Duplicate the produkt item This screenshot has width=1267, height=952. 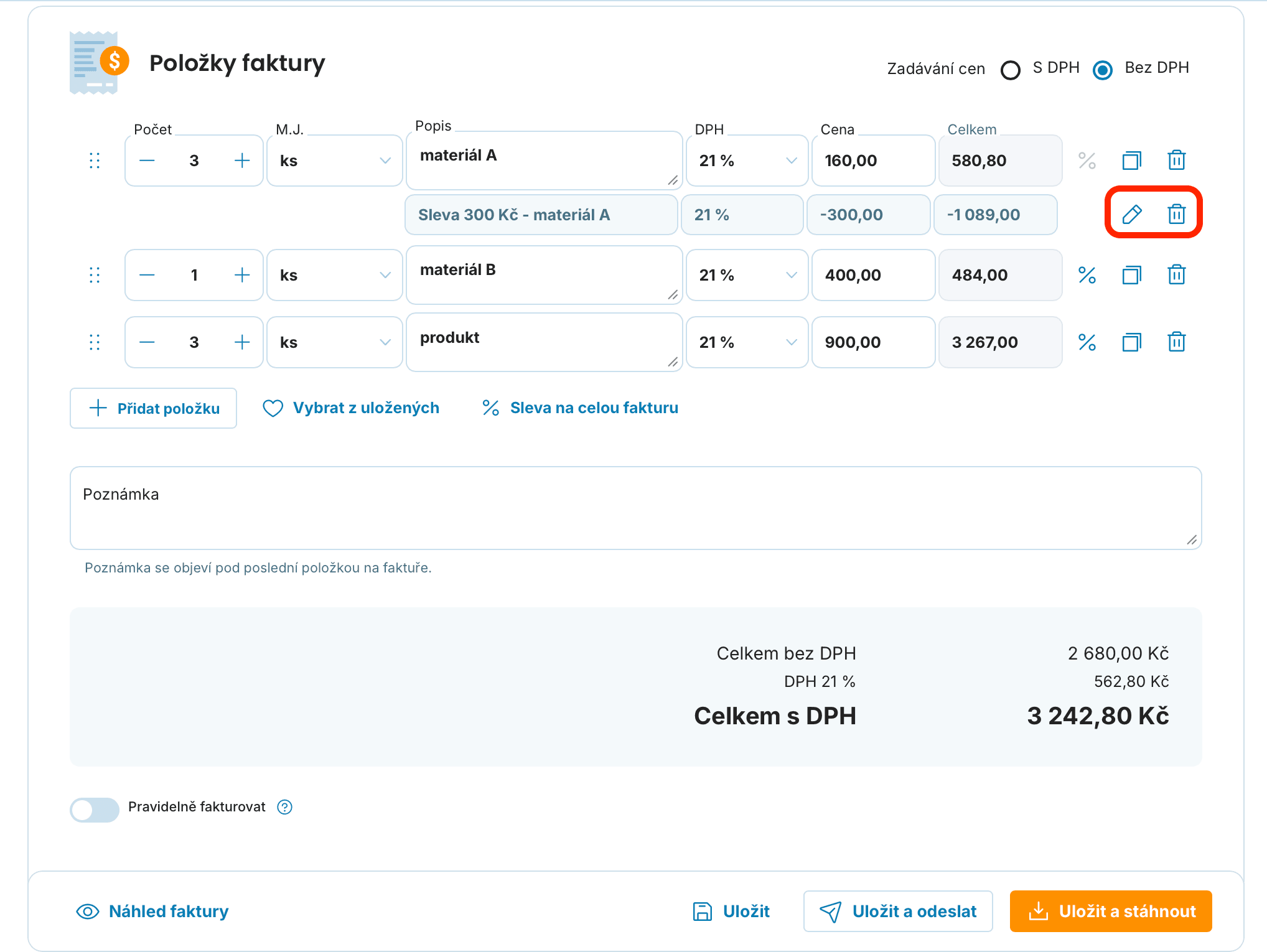[1132, 342]
